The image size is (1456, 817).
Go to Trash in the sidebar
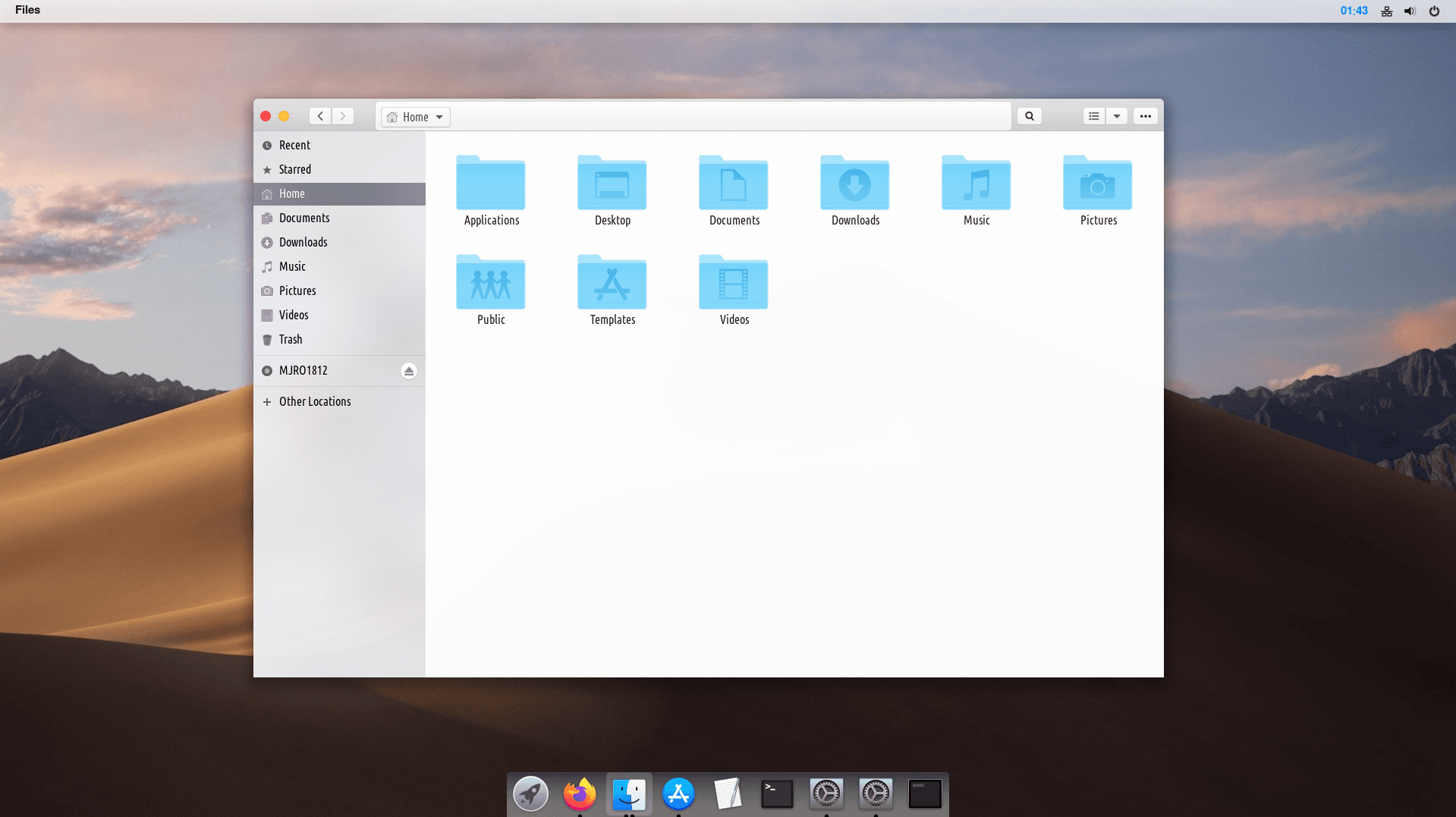[290, 339]
